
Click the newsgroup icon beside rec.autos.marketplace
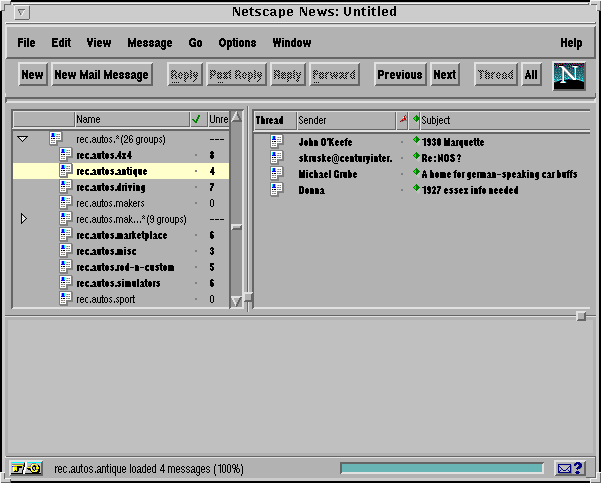coord(66,235)
